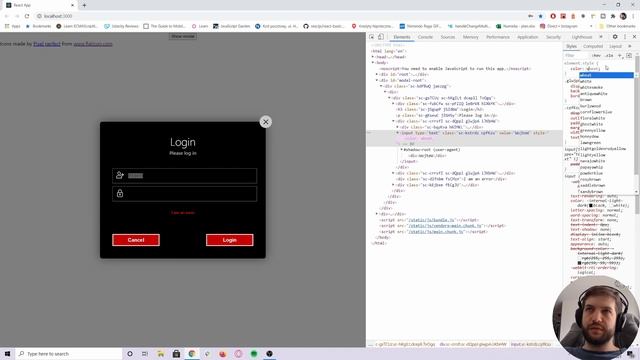Image resolution: width=640 pixels, height=360 pixels.
Task: Select the Styles pane tab
Action: point(571,47)
